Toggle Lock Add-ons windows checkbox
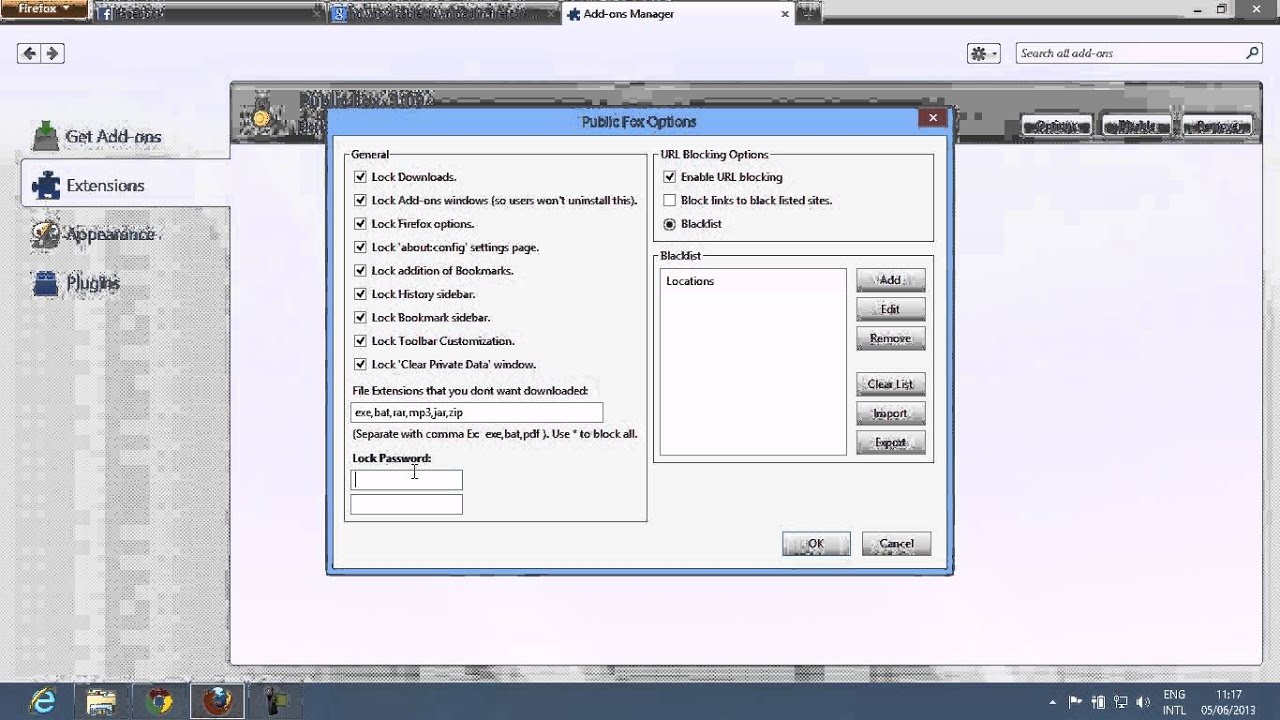The width and height of the screenshot is (1280, 720). (x=360, y=200)
